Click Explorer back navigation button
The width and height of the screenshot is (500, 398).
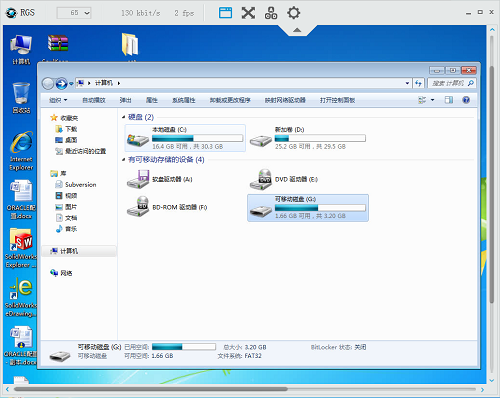tap(48, 83)
